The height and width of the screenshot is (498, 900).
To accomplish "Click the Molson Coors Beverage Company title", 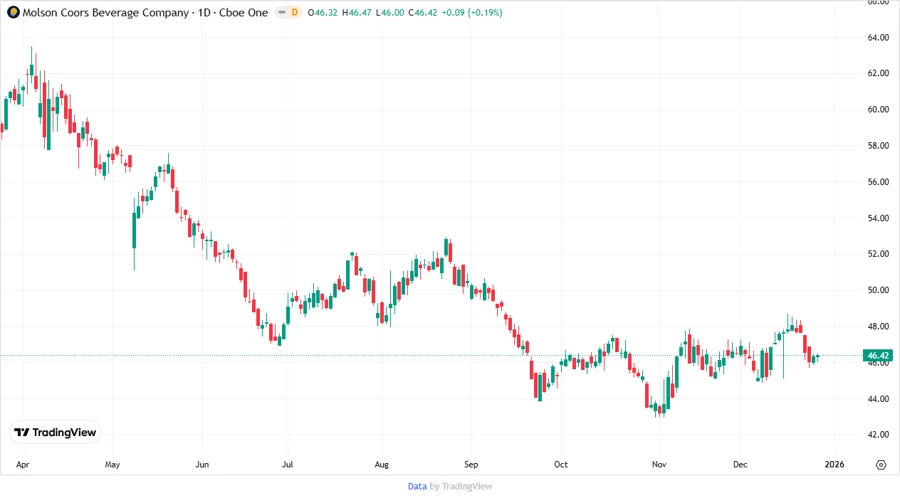I will click(106, 13).
